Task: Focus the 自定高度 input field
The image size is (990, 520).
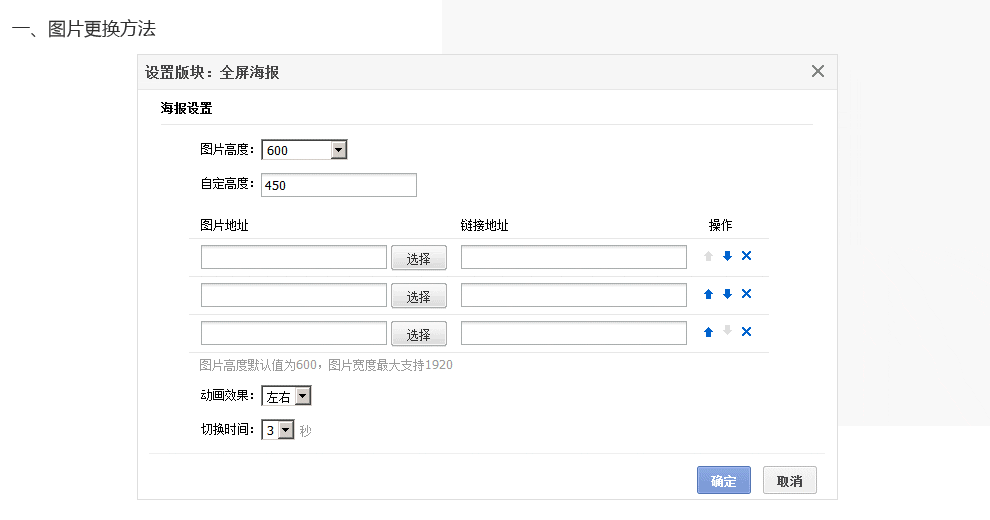Action: (338, 185)
